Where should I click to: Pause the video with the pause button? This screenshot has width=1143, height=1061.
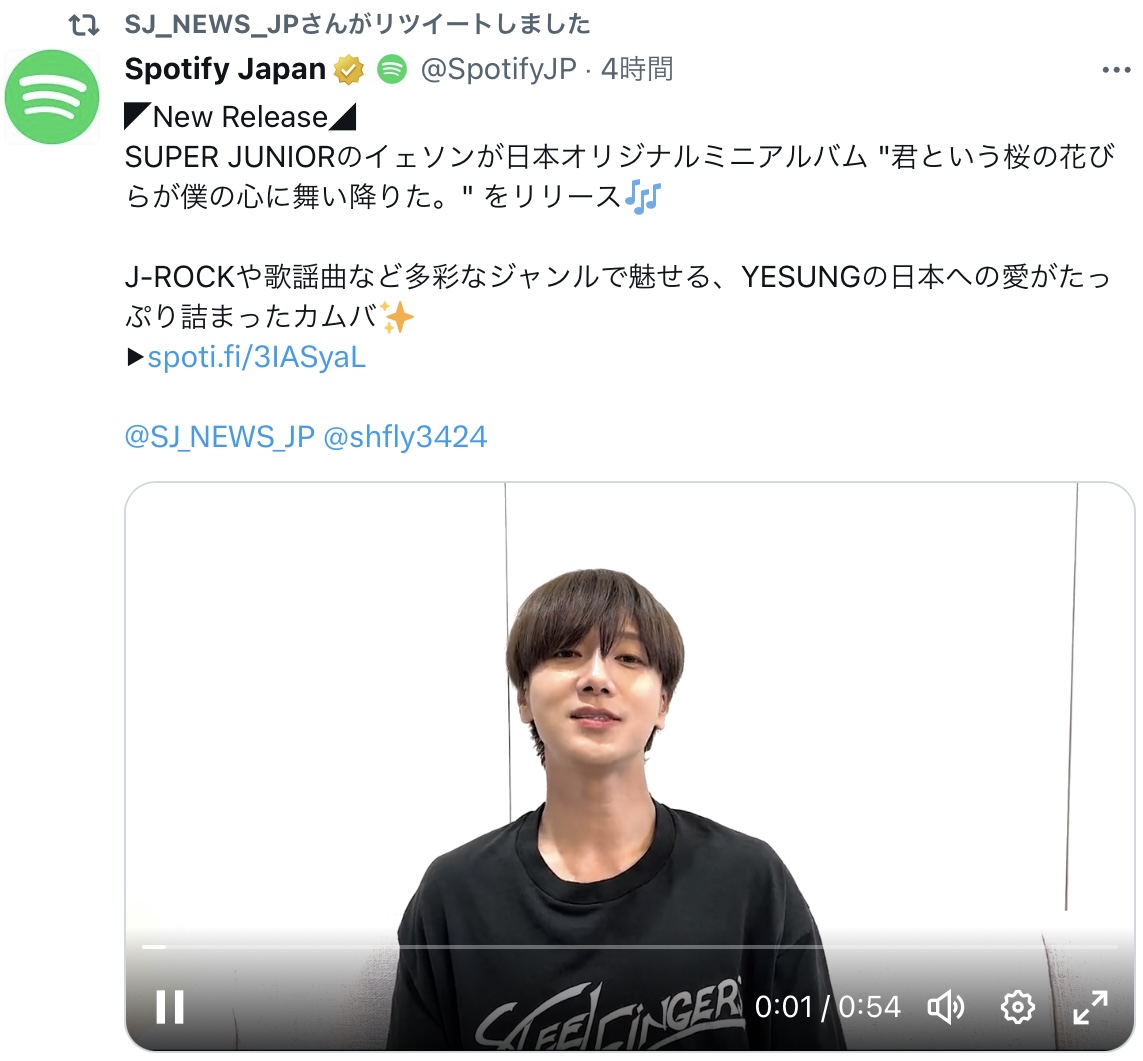click(x=170, y=1007)
